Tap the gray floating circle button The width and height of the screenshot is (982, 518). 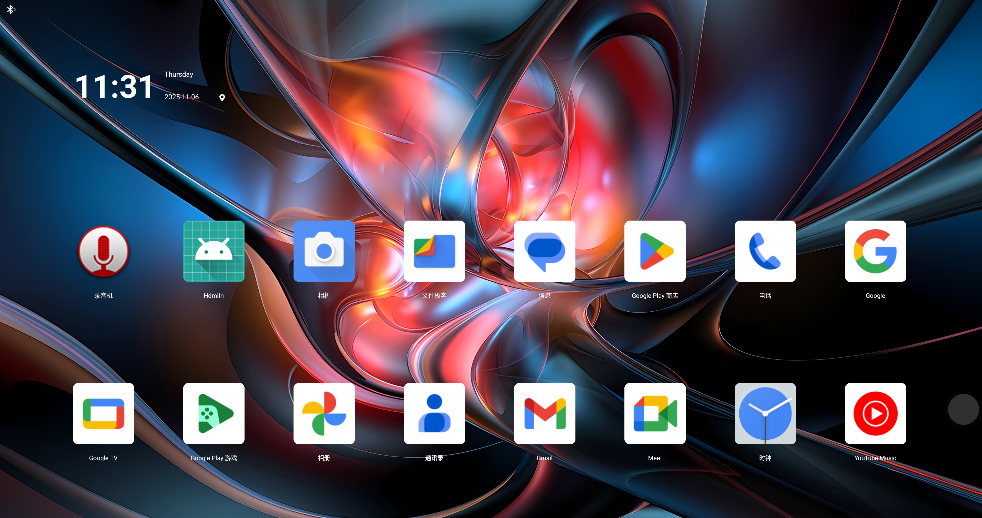(x=963, y=410)
